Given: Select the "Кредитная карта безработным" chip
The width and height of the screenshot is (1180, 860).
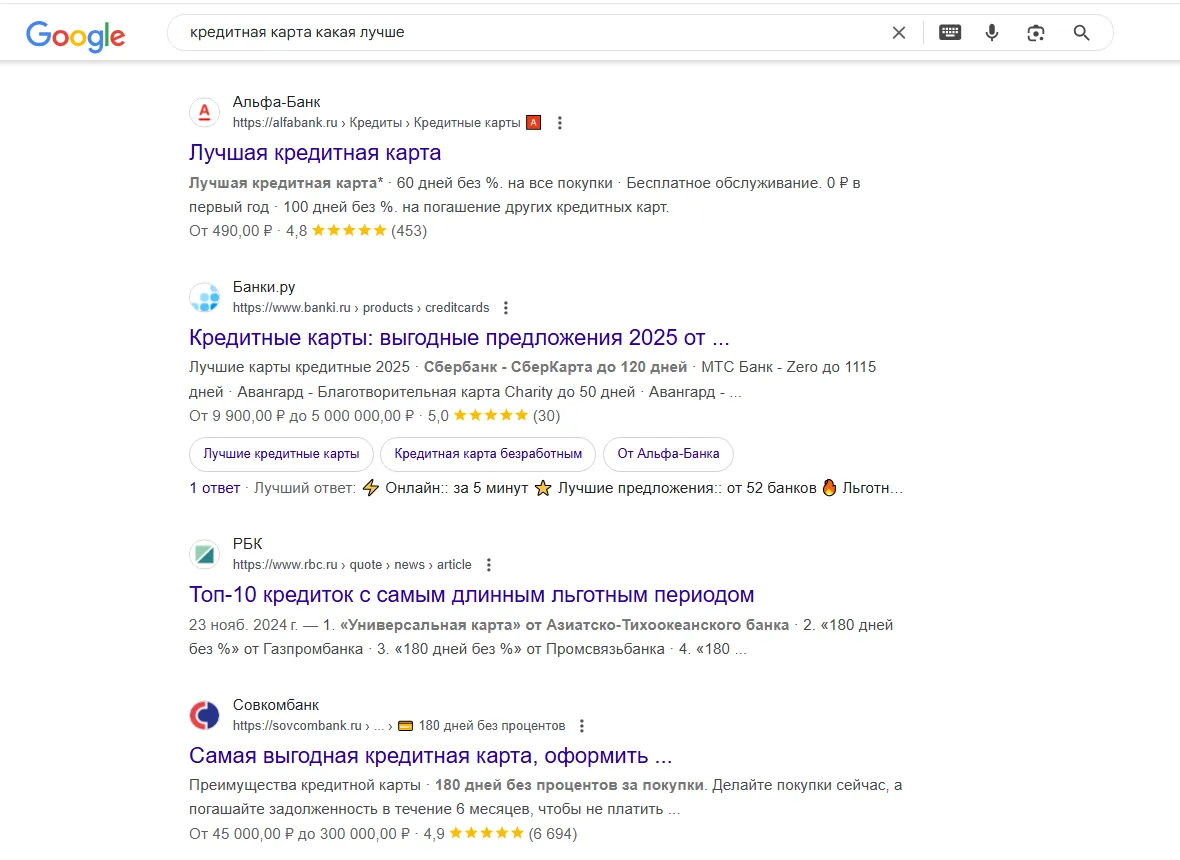Looking at the screenshot, I should click(x=488, y=454).
